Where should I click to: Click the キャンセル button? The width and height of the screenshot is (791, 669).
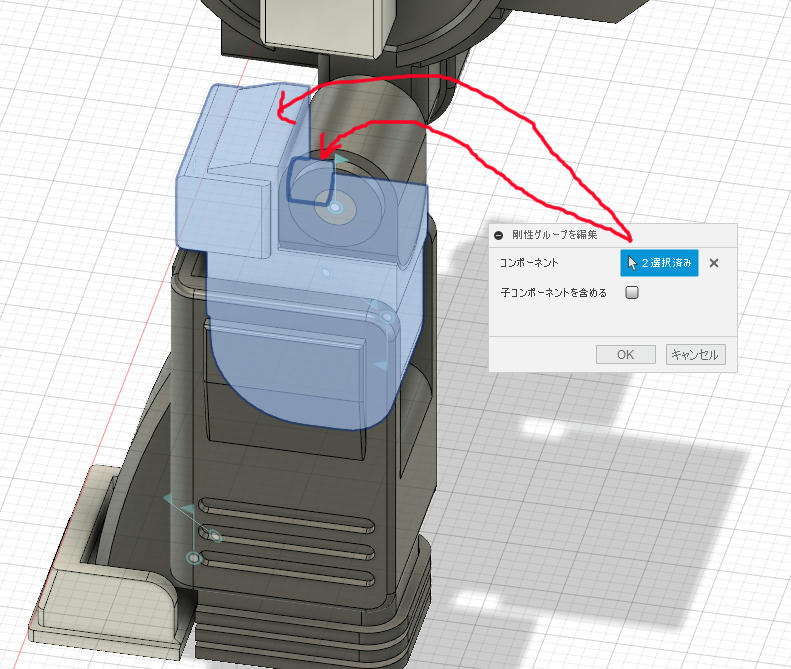point(695,354)
